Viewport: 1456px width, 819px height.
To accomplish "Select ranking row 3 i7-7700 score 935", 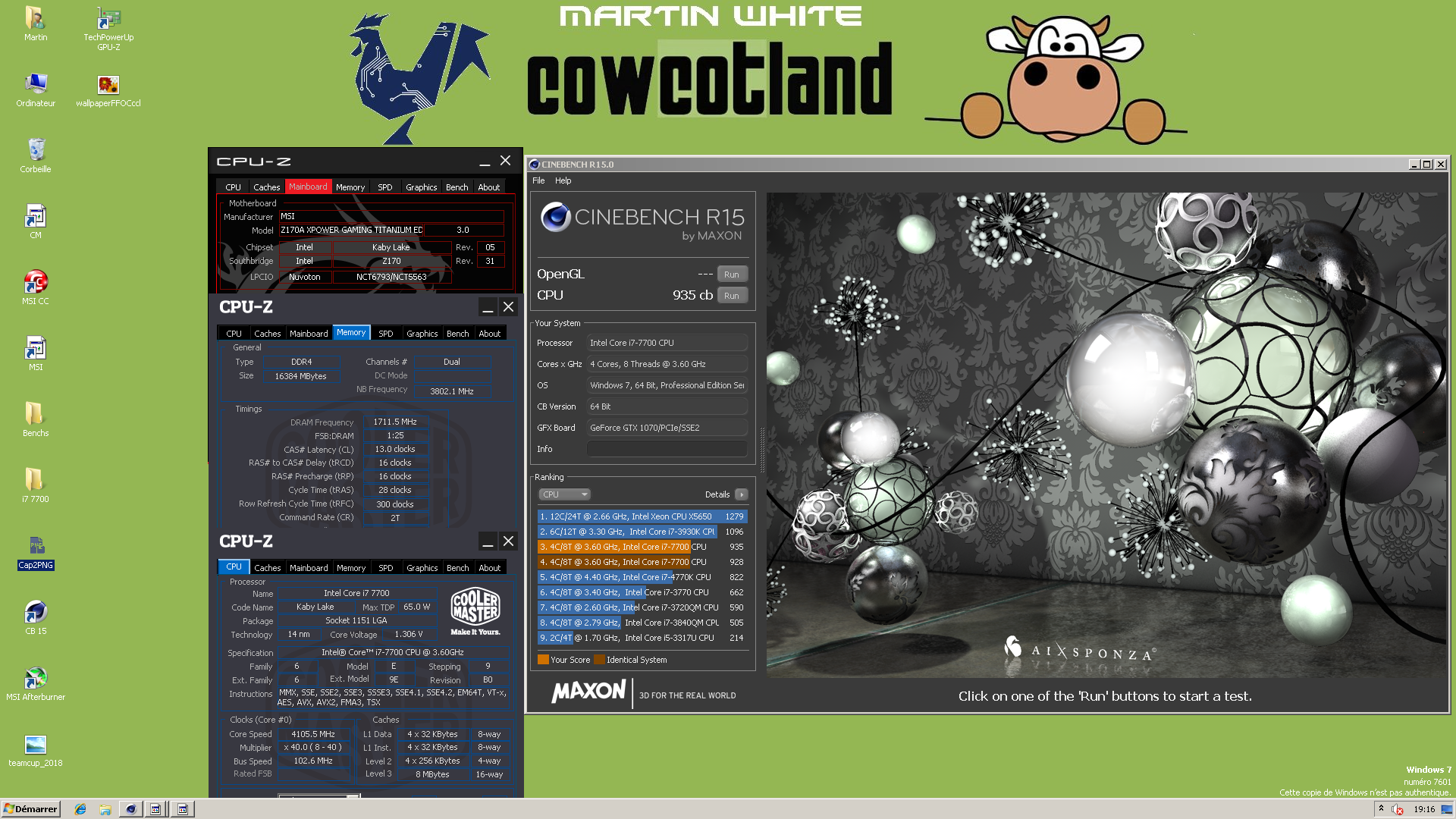I will (x=642, y=547).
